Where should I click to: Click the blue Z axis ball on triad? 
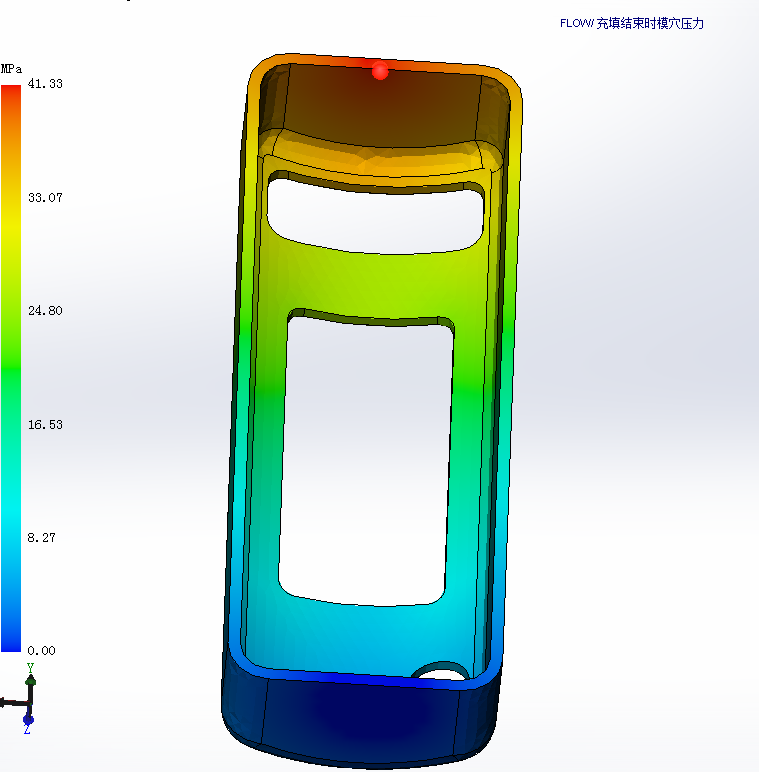coord(28,719)
